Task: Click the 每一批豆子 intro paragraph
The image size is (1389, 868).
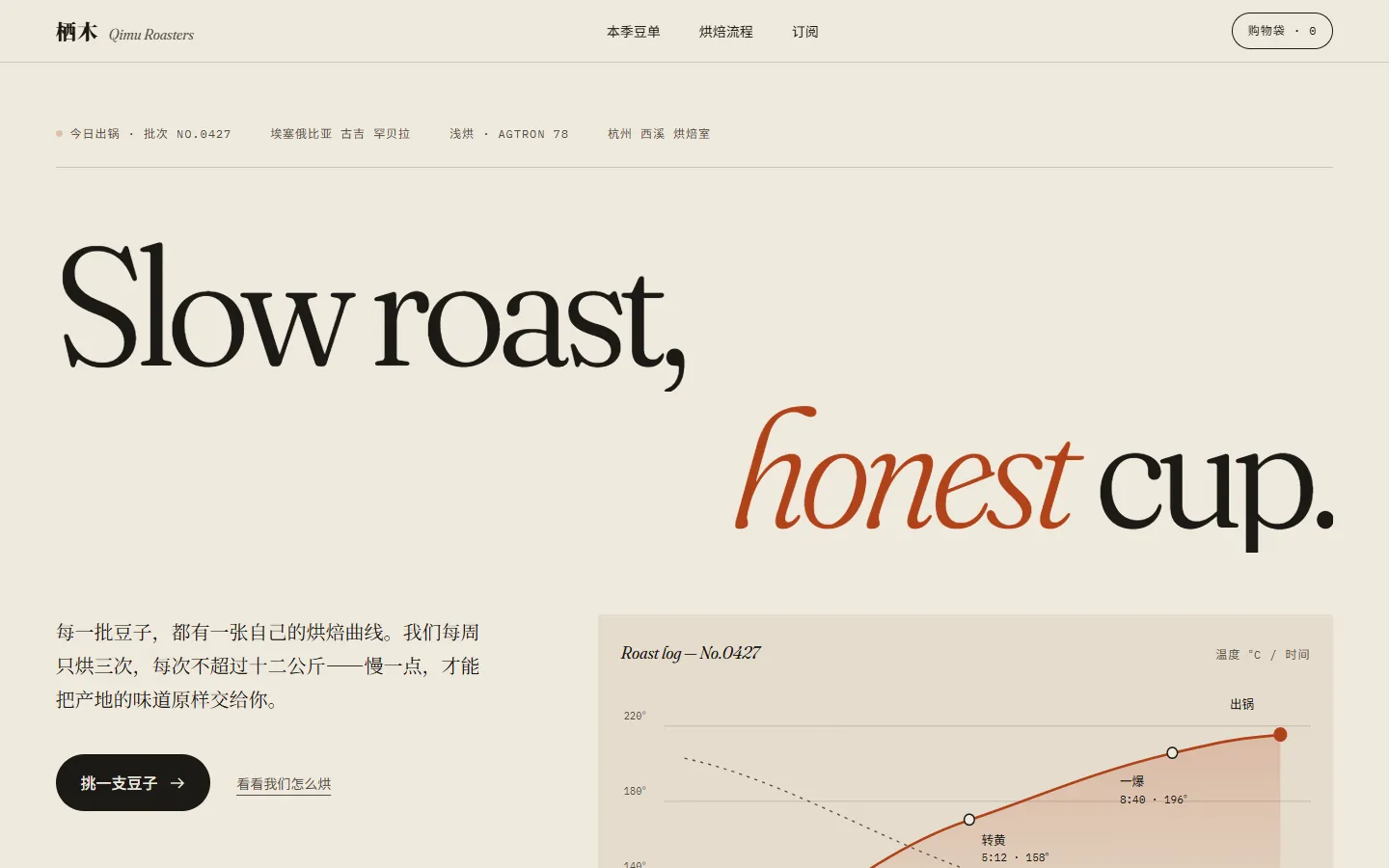Action: [268, 666]
